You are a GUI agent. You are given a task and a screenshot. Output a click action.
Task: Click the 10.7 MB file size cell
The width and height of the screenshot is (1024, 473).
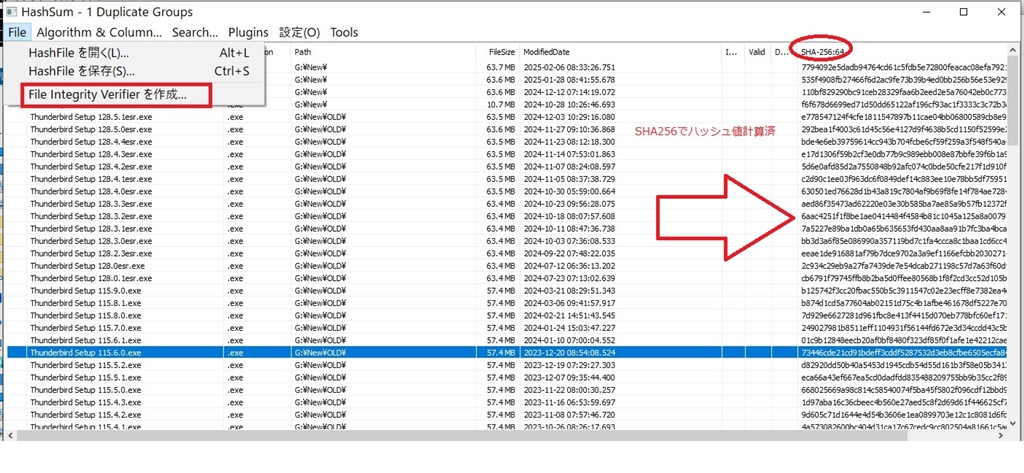coord(502,105)
